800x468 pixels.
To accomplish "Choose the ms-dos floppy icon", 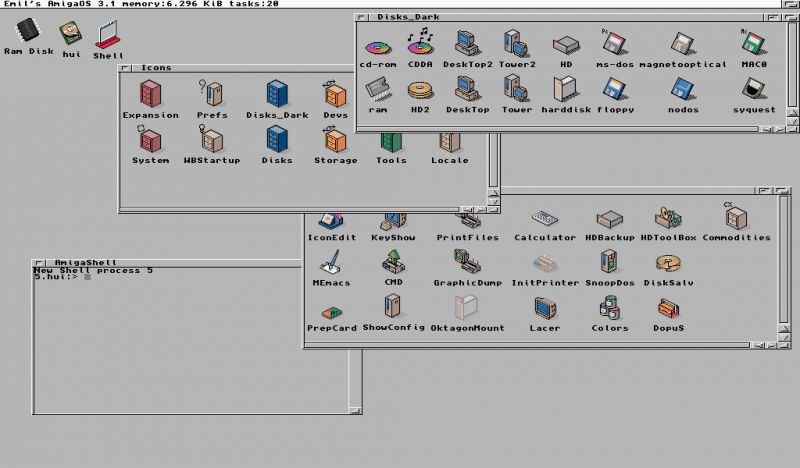I will tap(613, 42).
